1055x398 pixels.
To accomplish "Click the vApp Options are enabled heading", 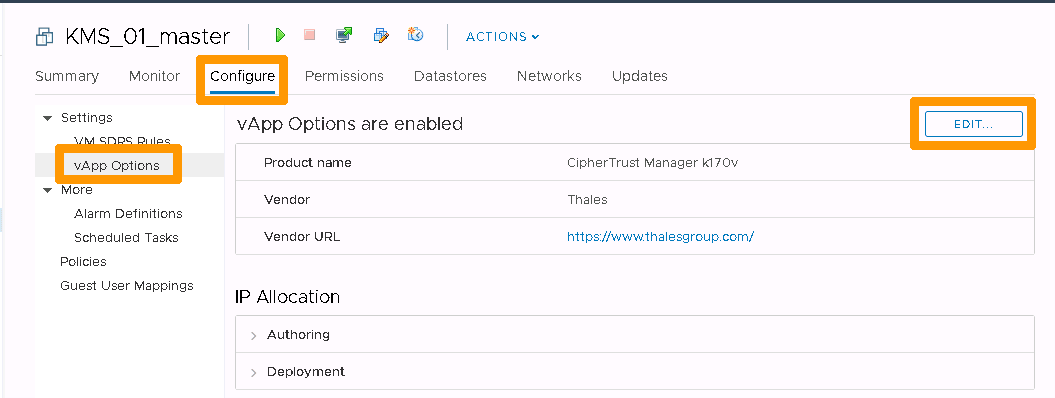I will 349,124.
